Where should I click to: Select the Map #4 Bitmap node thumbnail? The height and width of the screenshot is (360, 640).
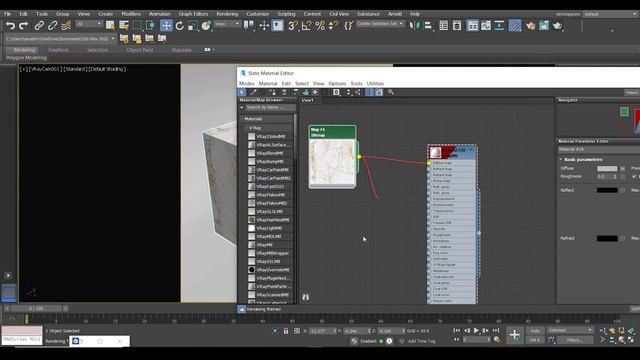click(x=332, y=162)
